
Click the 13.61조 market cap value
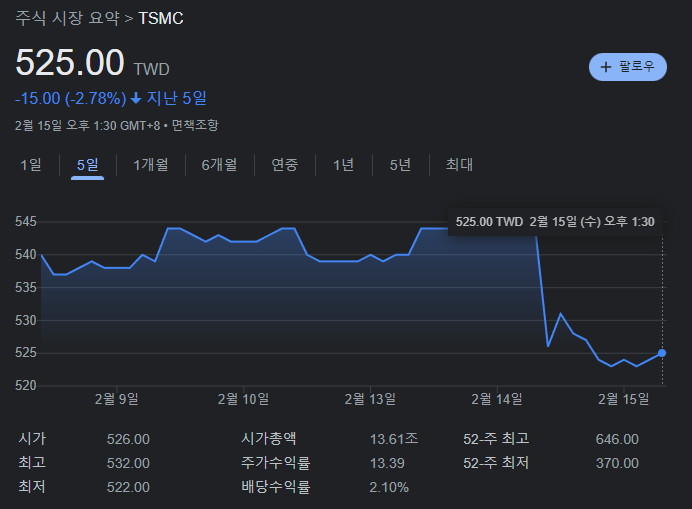pos(394,439)
